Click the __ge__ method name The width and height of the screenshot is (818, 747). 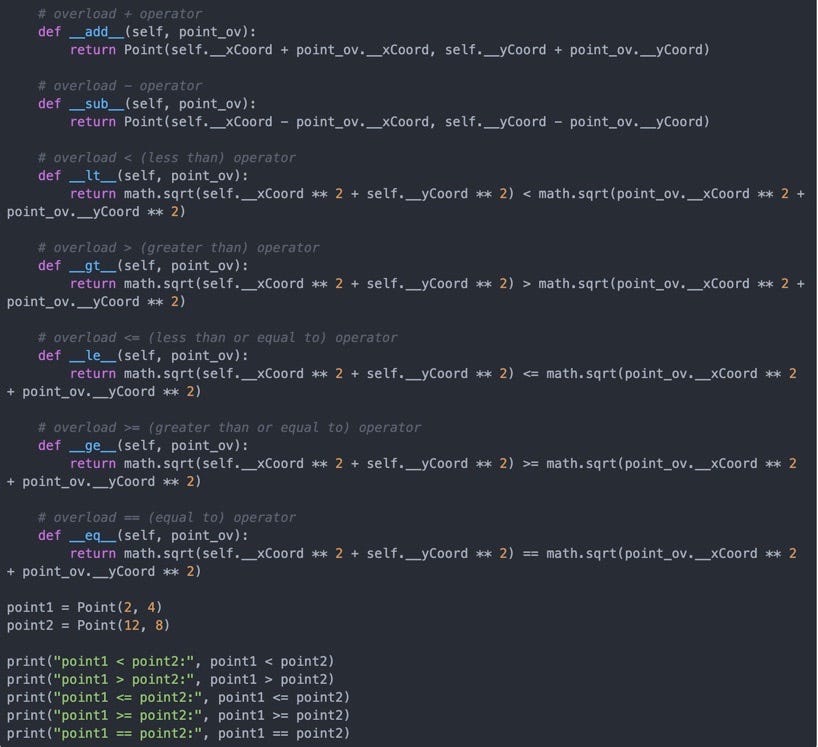point(93,446)
